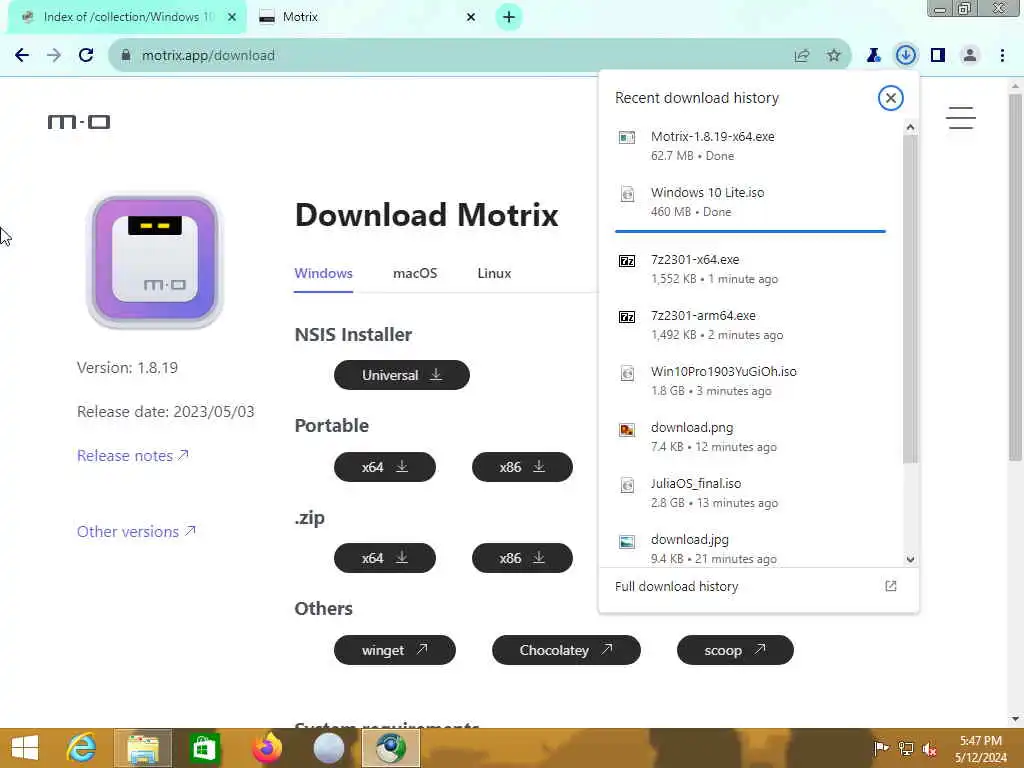Click the page vertical scrollbar thumb

pos(1015,278)
